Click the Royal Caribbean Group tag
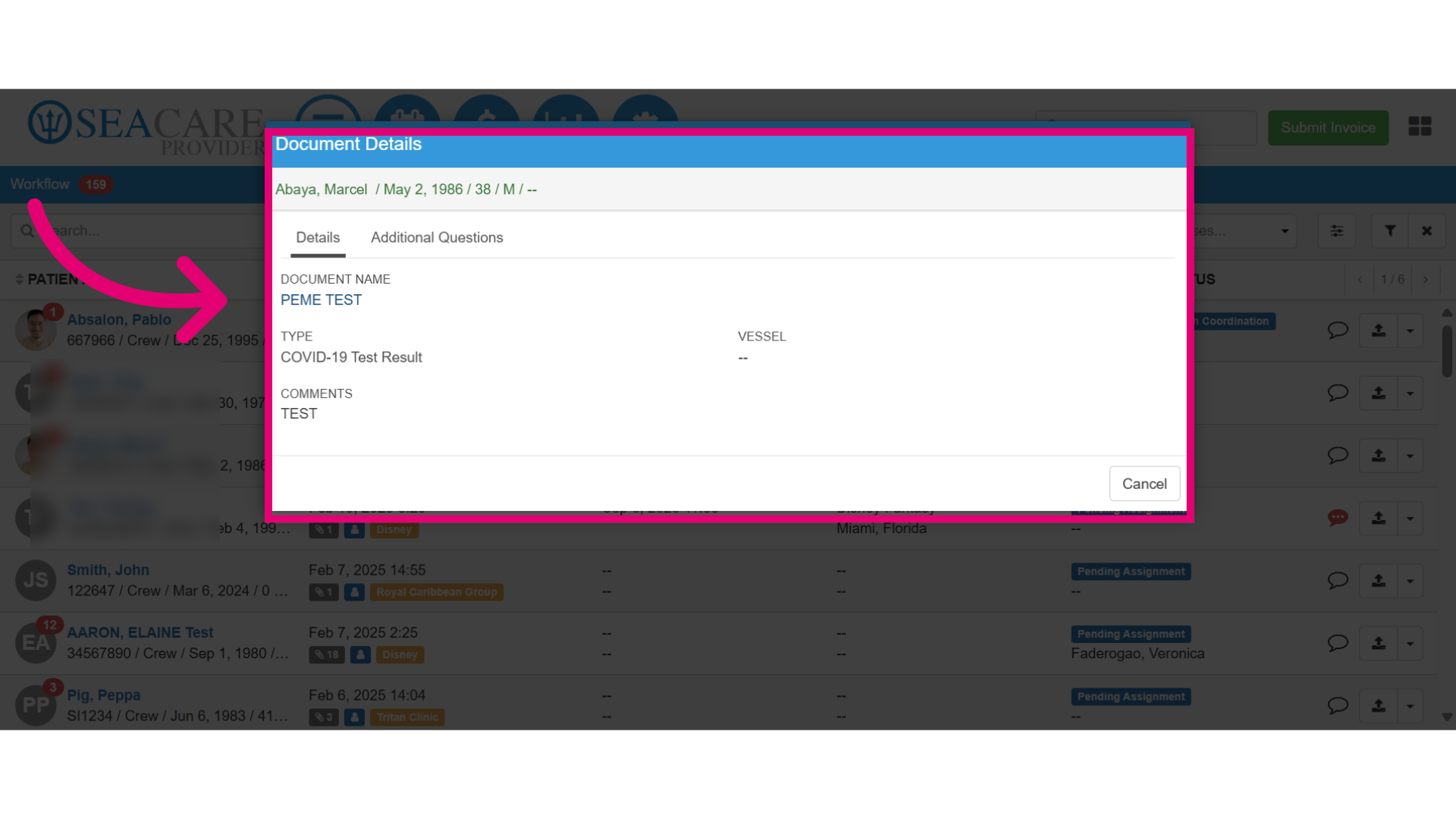 pyautogui.click(x=437, y=592)
